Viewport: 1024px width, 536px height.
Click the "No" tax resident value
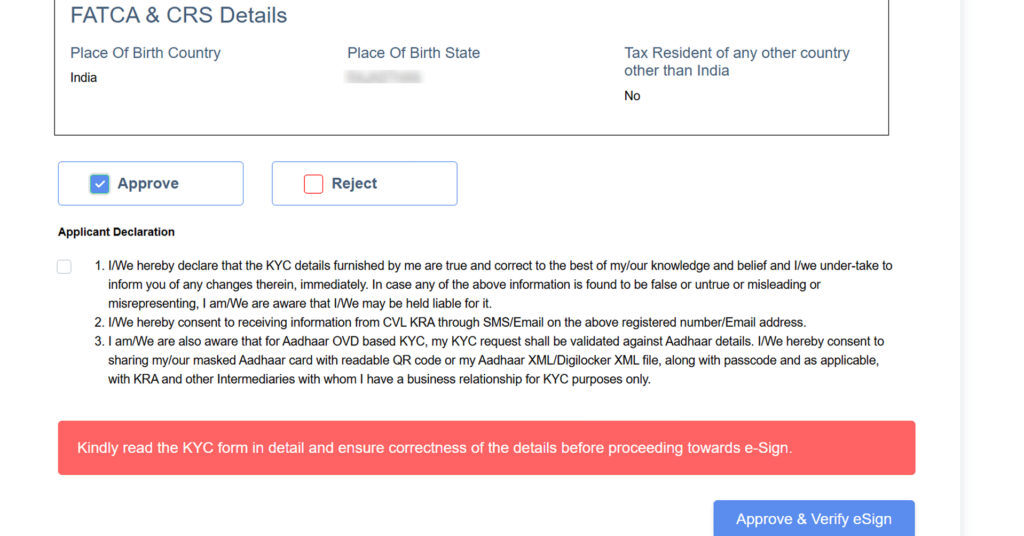pyautogui.click(x=632, y=96)
